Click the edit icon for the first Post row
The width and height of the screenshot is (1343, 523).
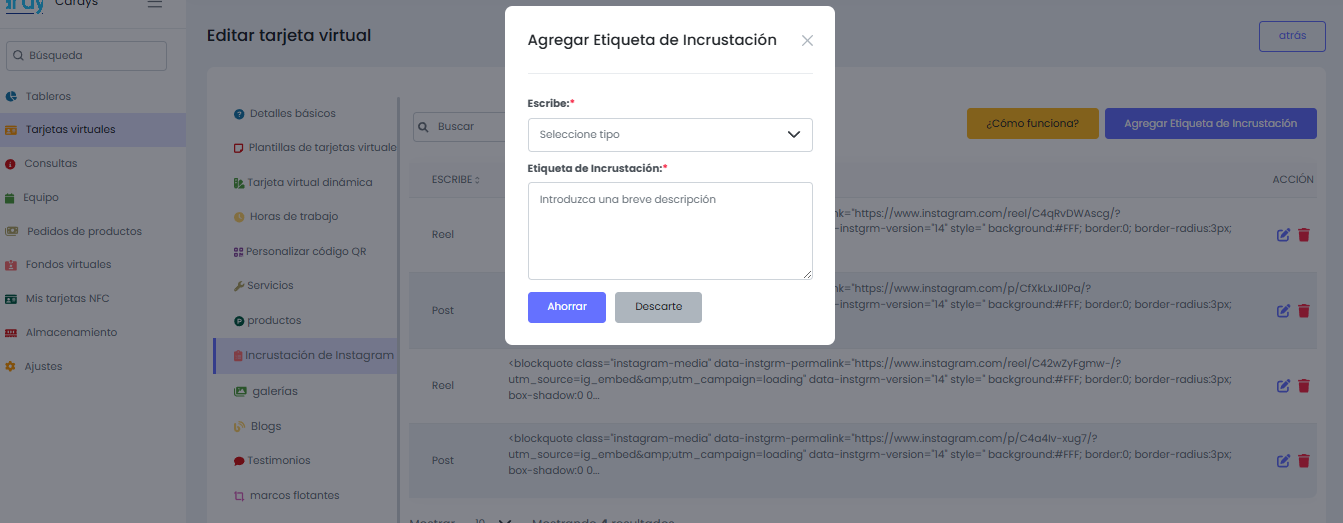coord(1283,311)
